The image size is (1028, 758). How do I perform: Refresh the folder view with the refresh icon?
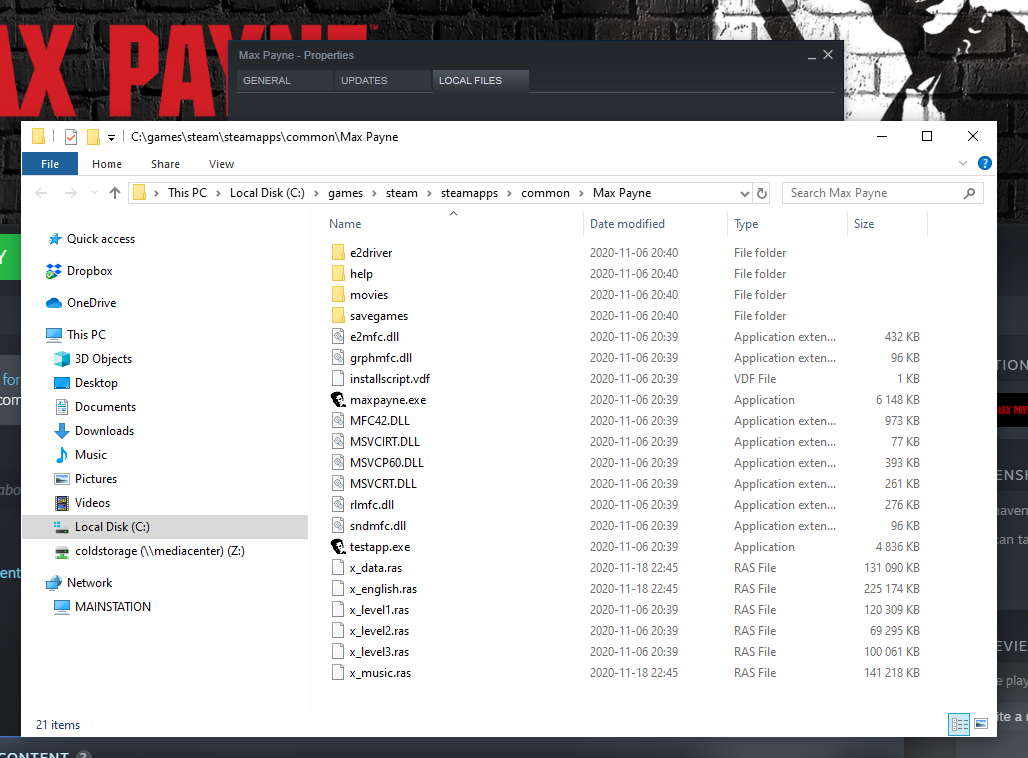coord(761,192)
